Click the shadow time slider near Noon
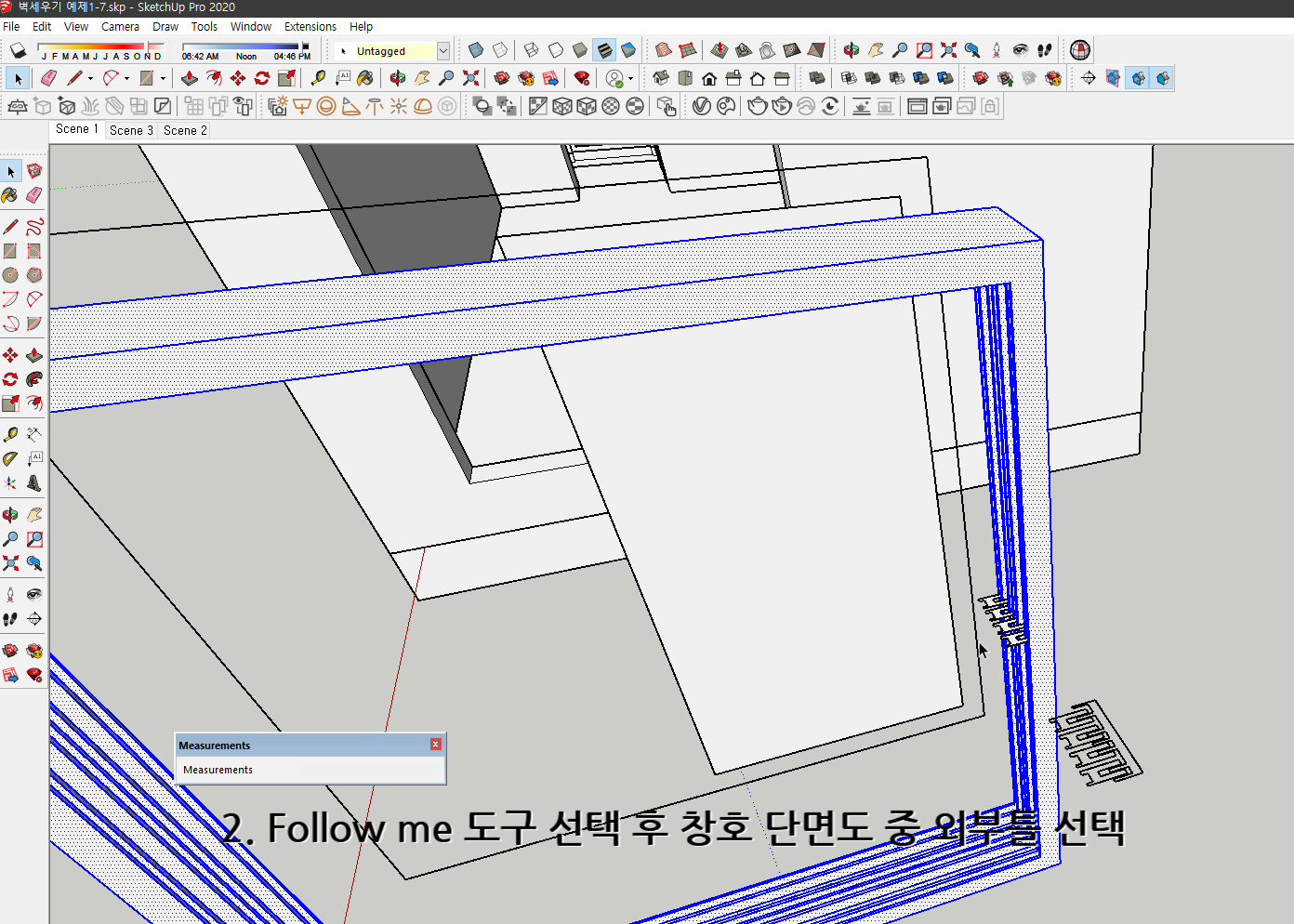The height and width of the screenshot is (924, 1294). pyautogui.click(x=245, y=44)
